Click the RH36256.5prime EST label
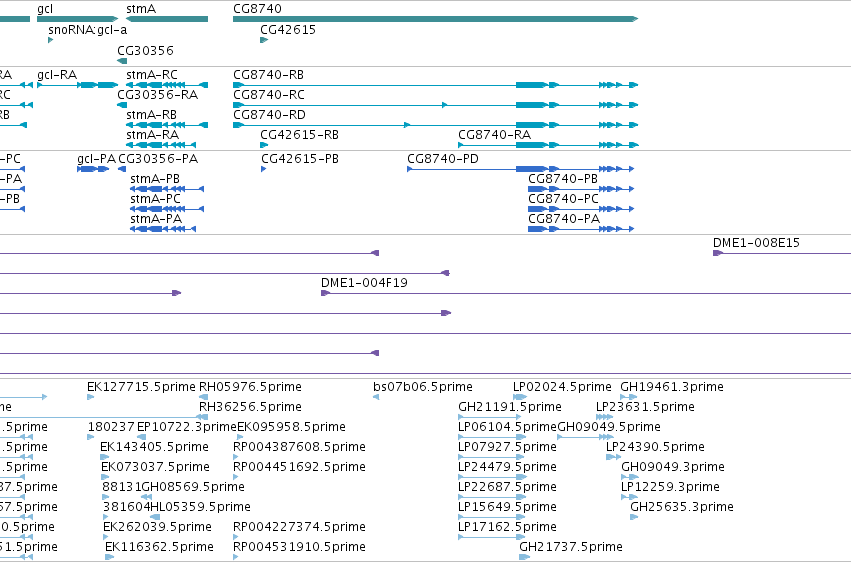851x562 pixels. point(250,407)
